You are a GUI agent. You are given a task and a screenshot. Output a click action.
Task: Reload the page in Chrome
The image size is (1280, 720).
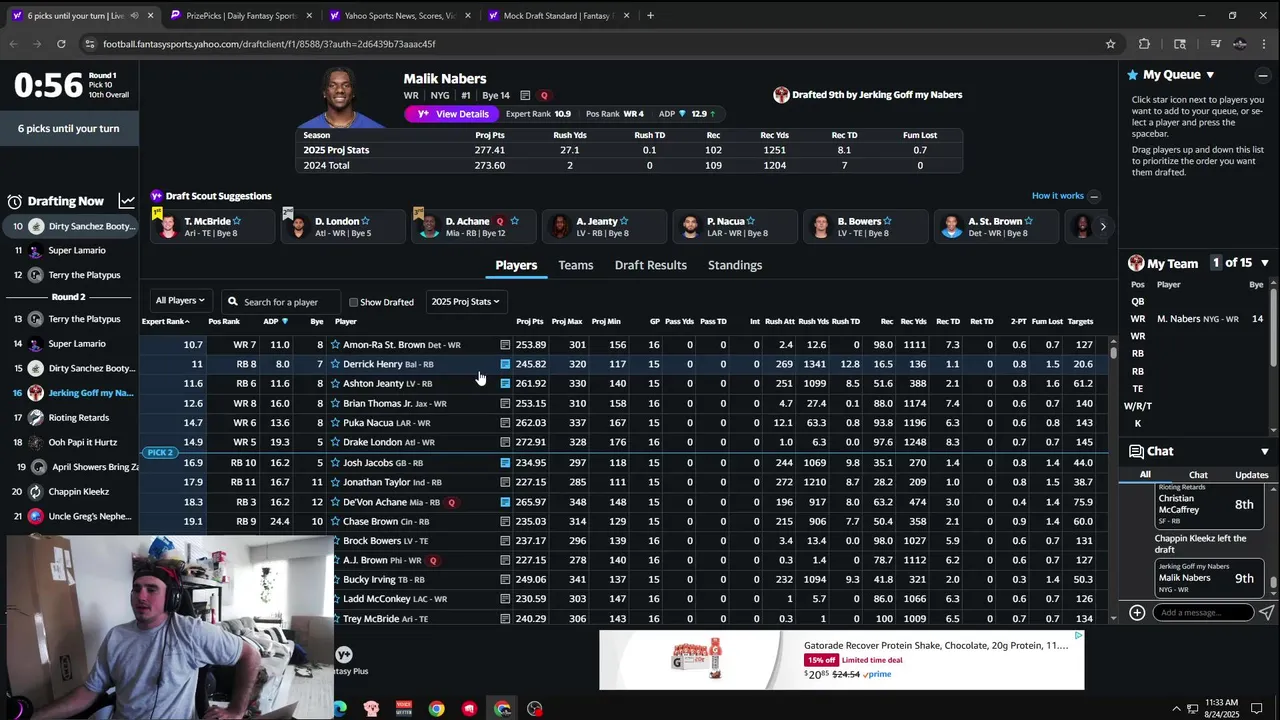[61, 44]
